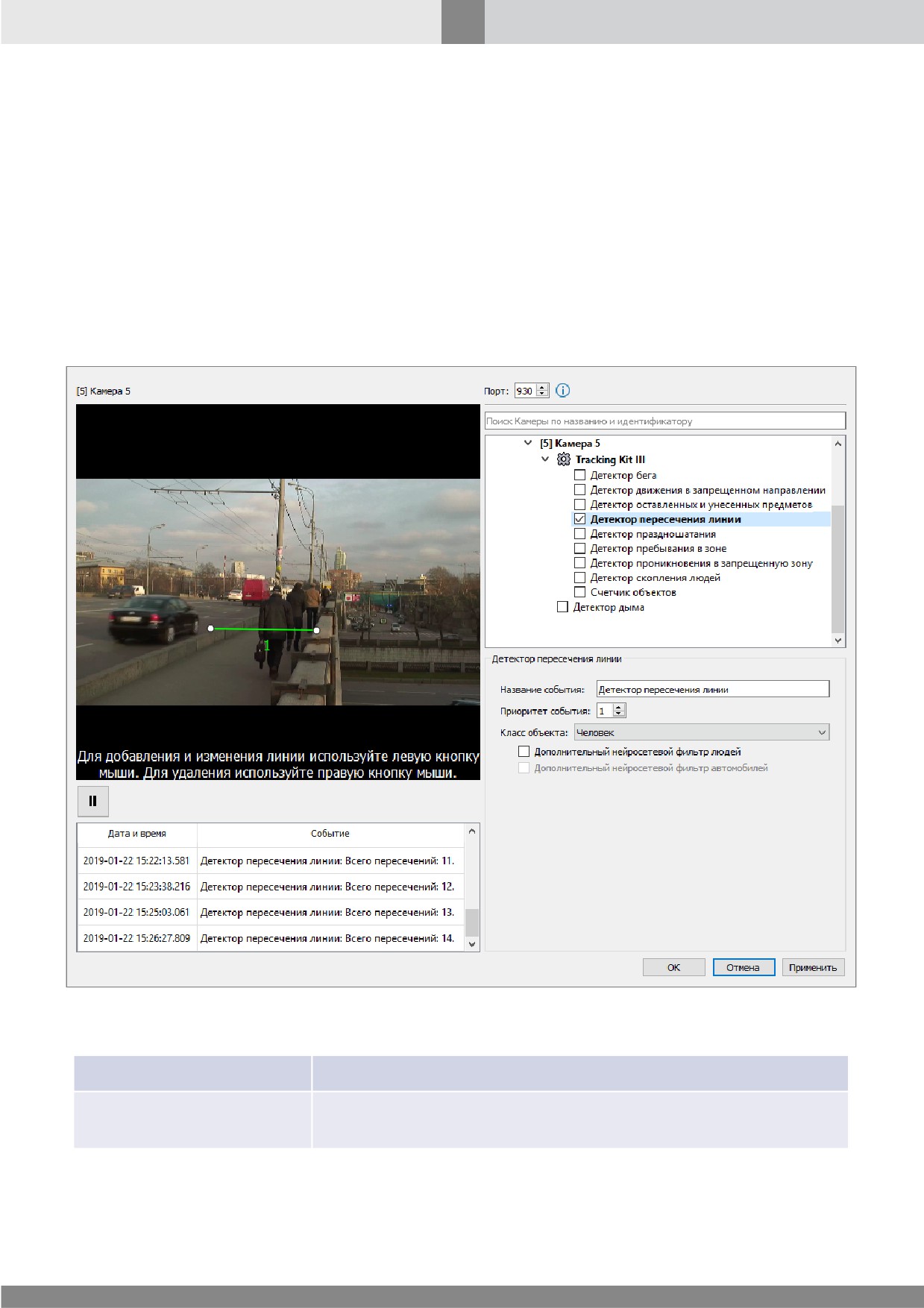Click the Tracking Kit III gear icon
The height and width of the screenshot is (1308, 924).
[564, 459]
